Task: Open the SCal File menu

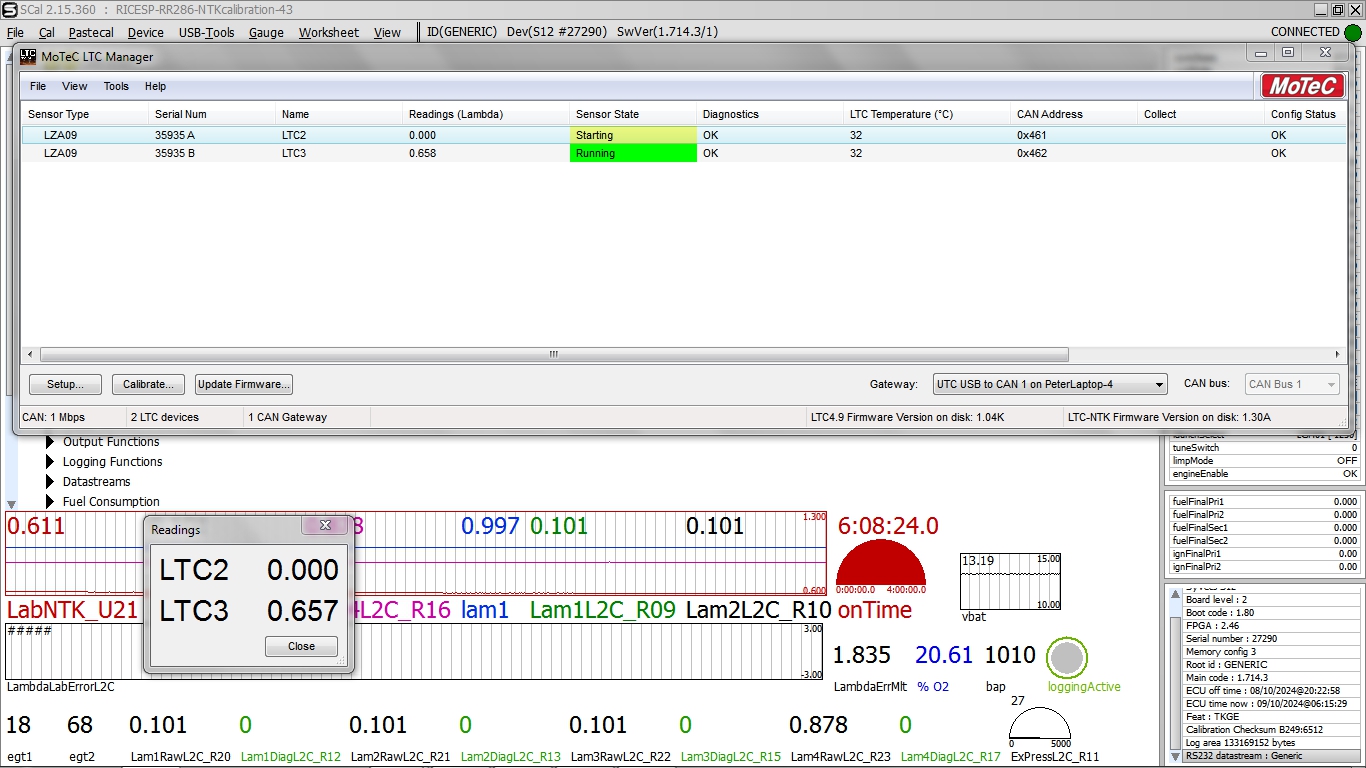Action: [15, 32]
